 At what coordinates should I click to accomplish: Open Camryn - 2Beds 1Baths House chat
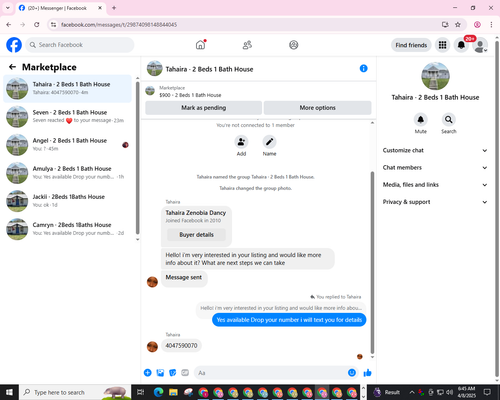[67, 229]
